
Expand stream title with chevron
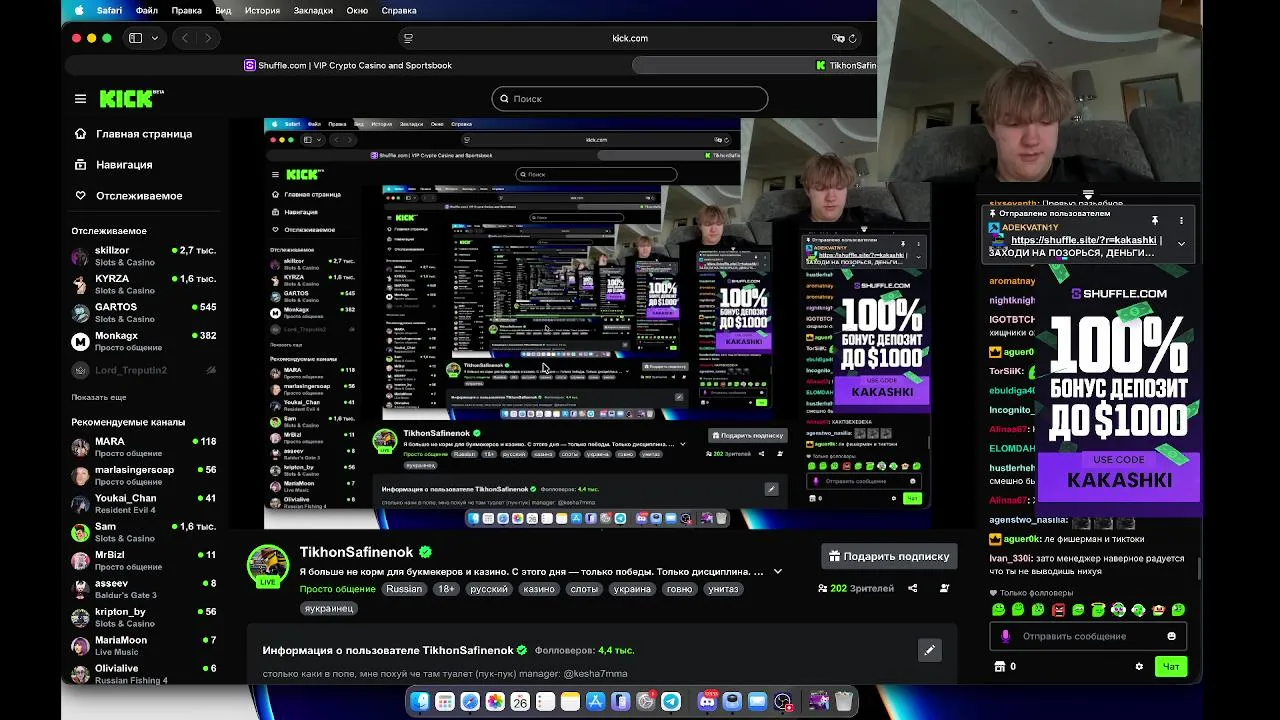point(778,572)
